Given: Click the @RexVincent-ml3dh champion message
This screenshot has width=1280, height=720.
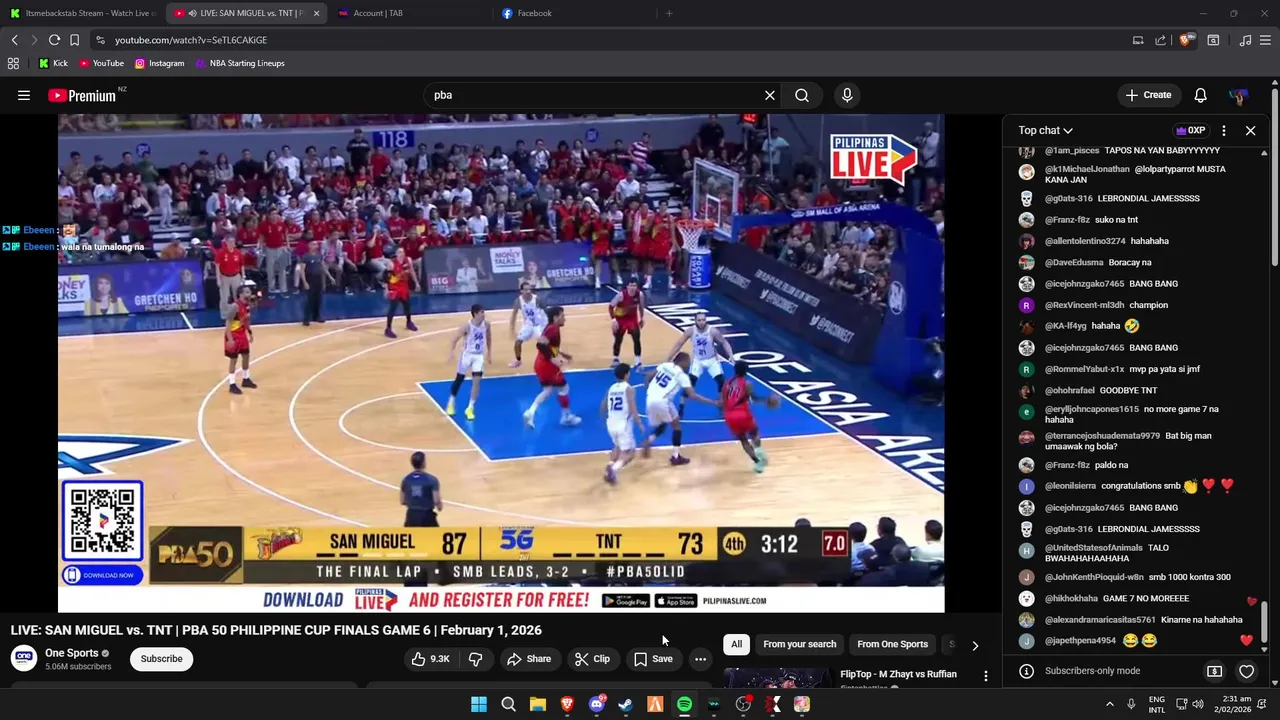Looking at the screenshot, I should click(1148, 305).
